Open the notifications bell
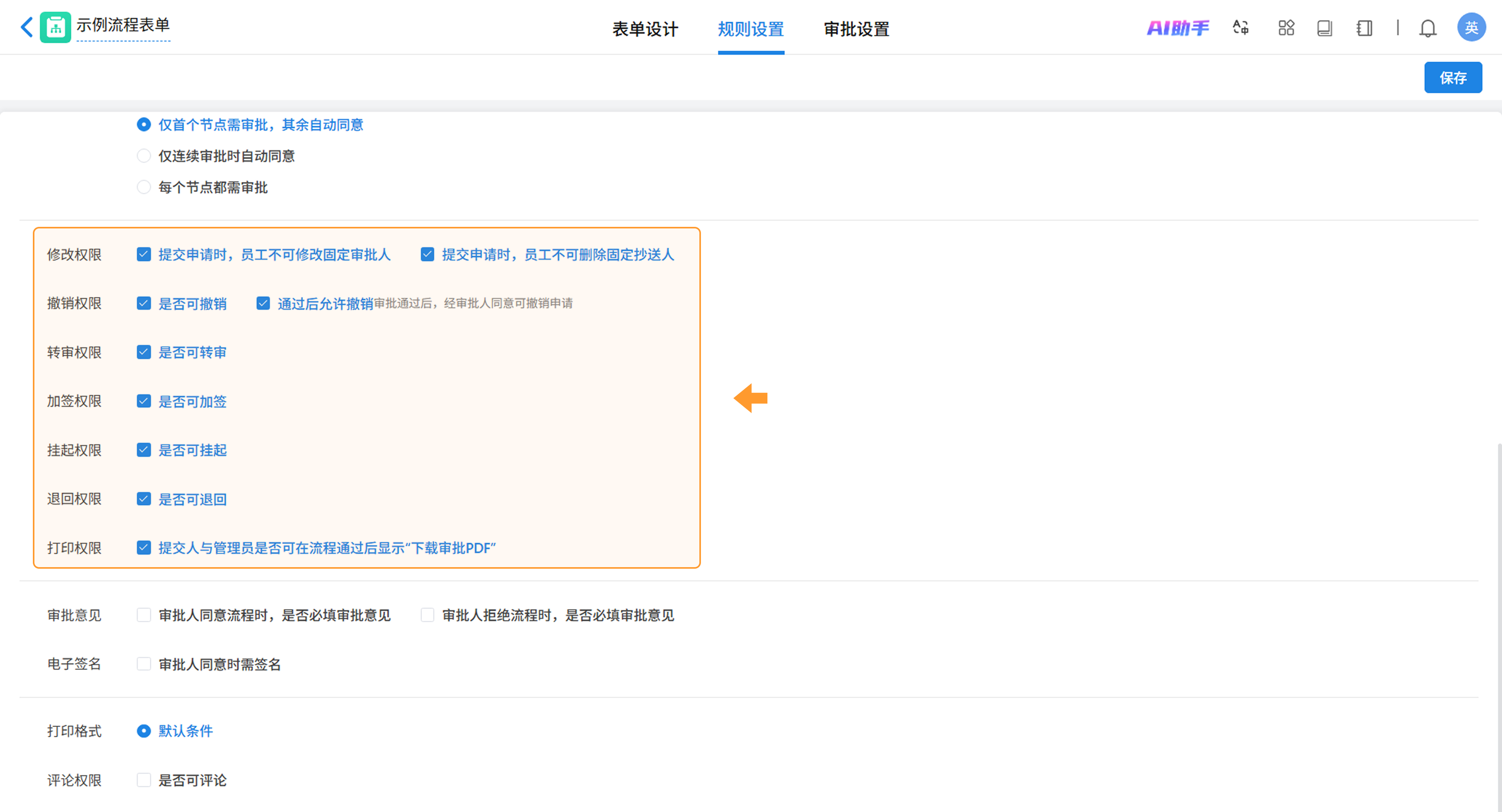 tap(1427, 27)
